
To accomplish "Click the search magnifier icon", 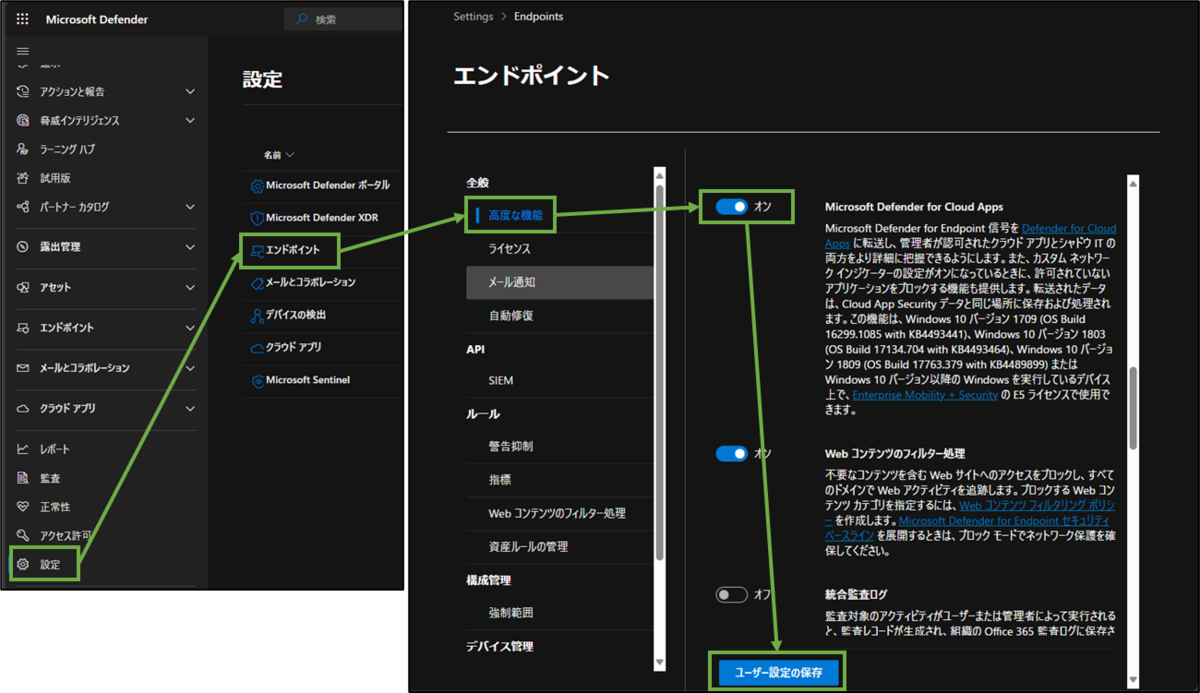I will point(302,19).
